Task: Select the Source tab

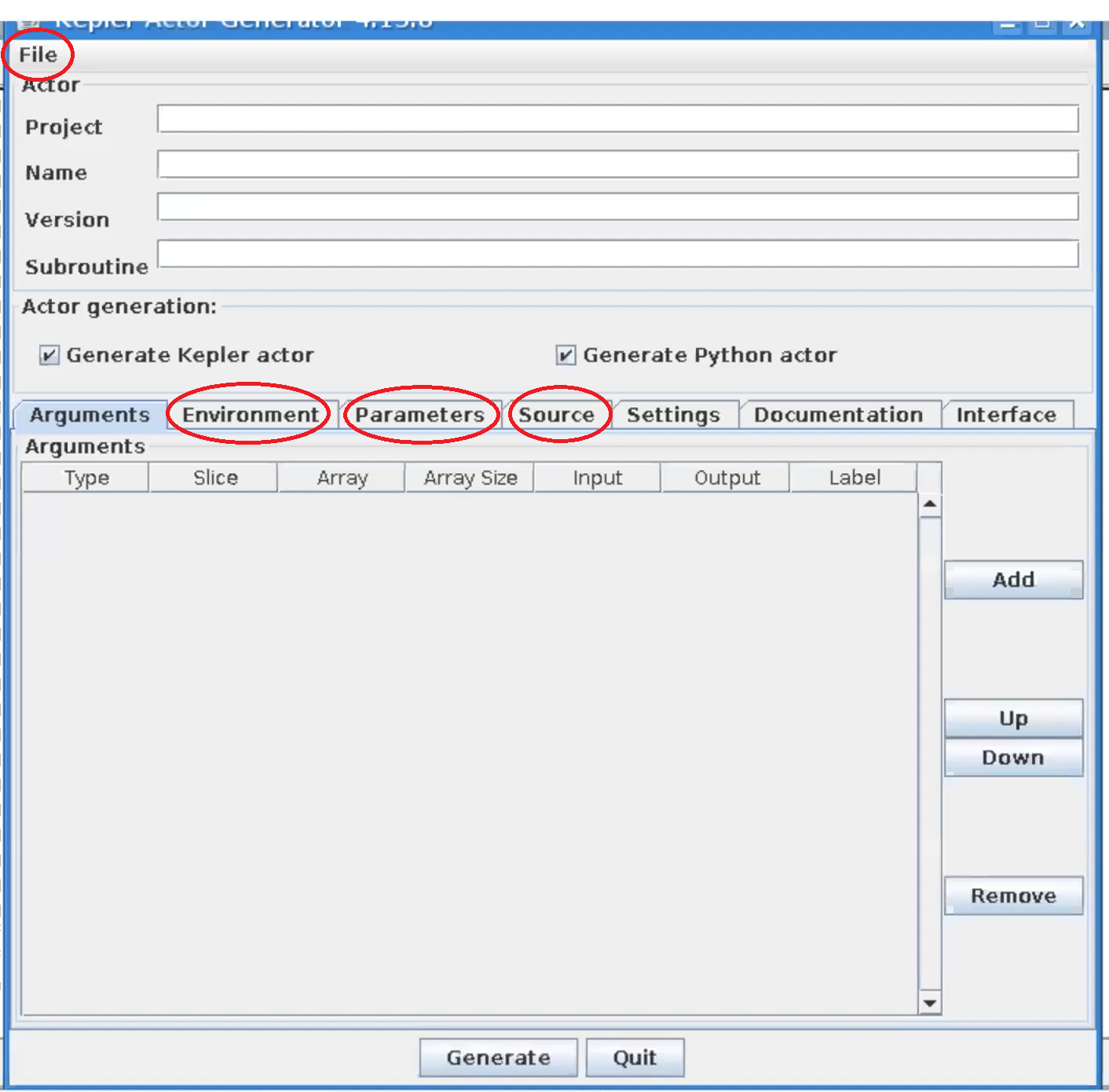Action: (x=557, y=415)
